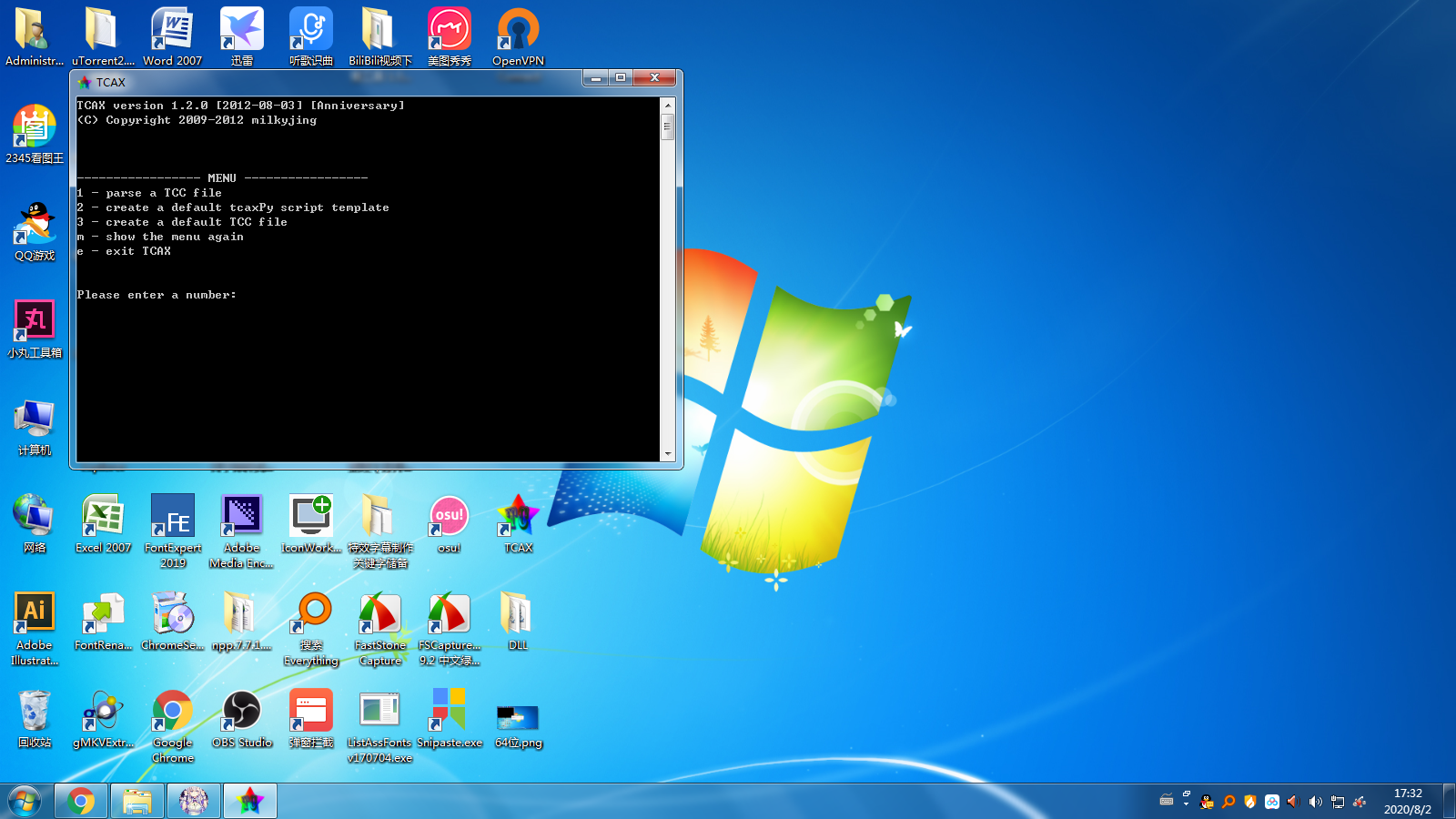Open the 回收站 Recycle Bin
This screenshot has width=1456, height=819.
pos(34,718)
